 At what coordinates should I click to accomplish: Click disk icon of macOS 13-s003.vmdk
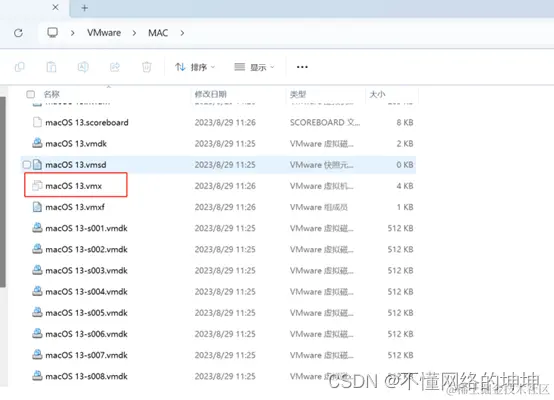click(37, 270)
